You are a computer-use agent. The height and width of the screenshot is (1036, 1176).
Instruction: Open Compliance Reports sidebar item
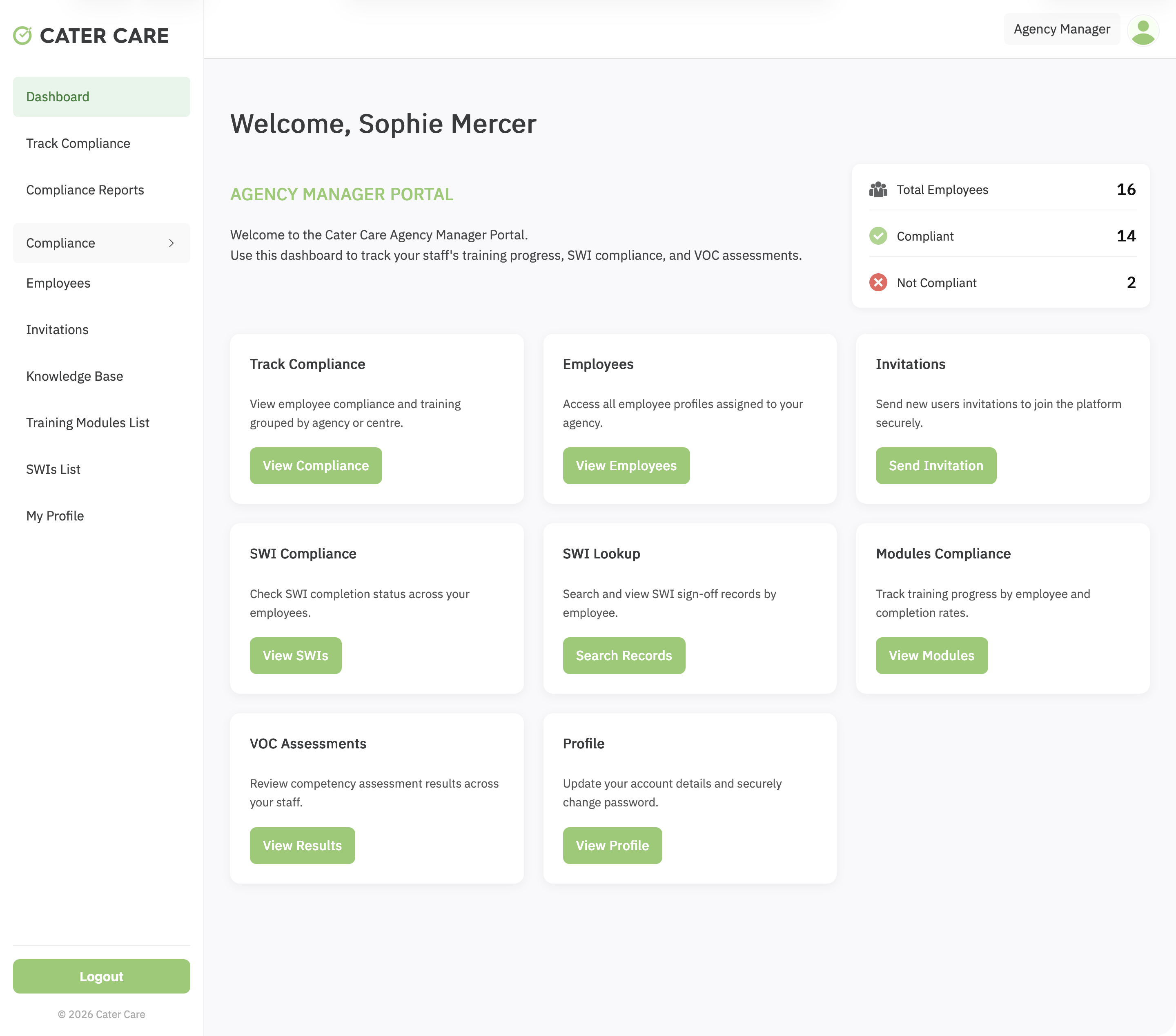click(101, 190)
